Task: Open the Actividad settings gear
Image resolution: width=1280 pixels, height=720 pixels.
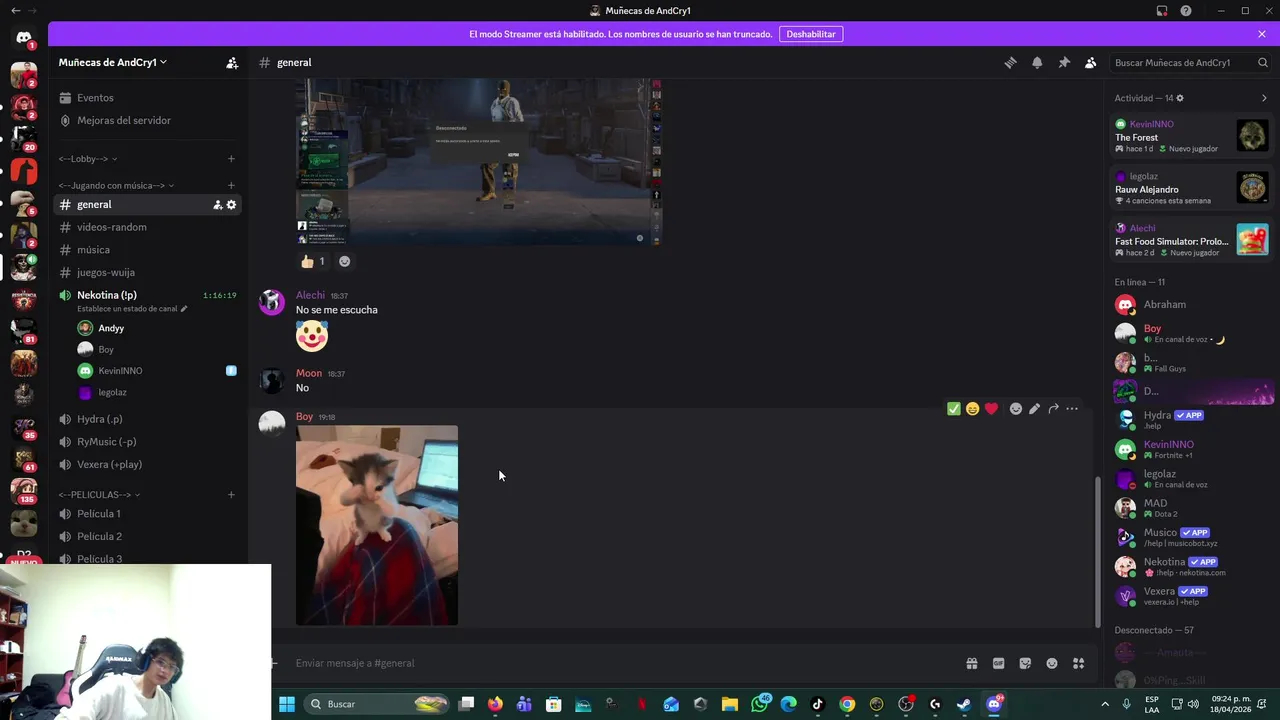Action: [1180, 98]
